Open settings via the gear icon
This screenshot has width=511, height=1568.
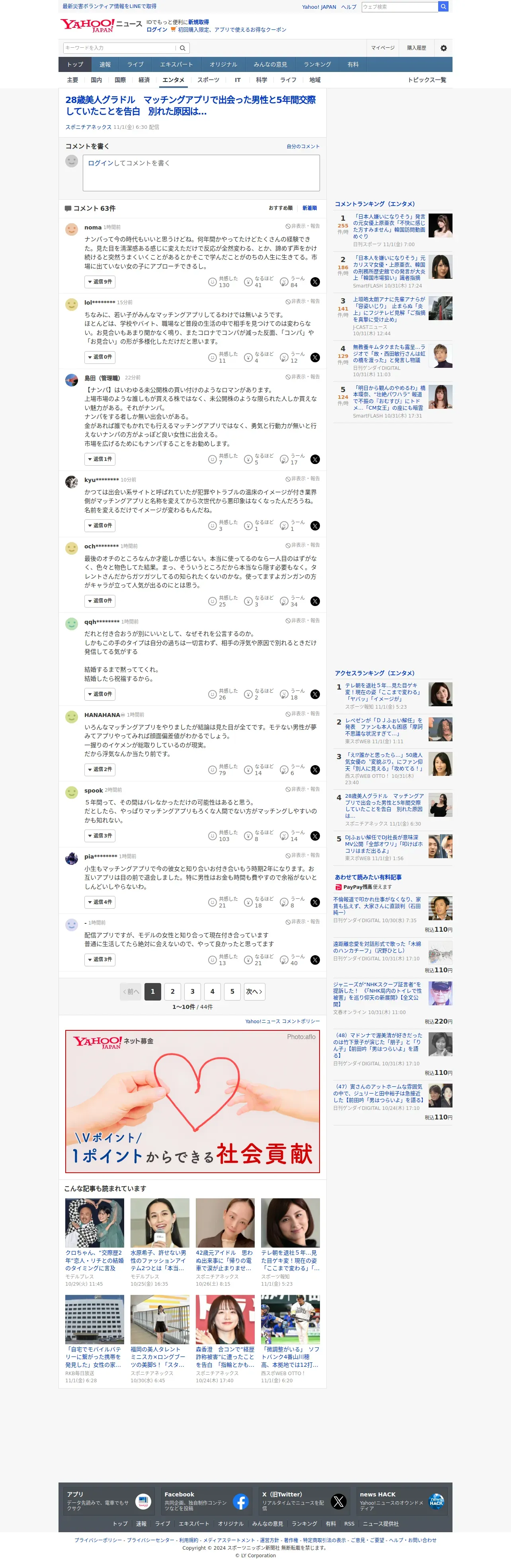pyautogui.click(x=443, y=48)
